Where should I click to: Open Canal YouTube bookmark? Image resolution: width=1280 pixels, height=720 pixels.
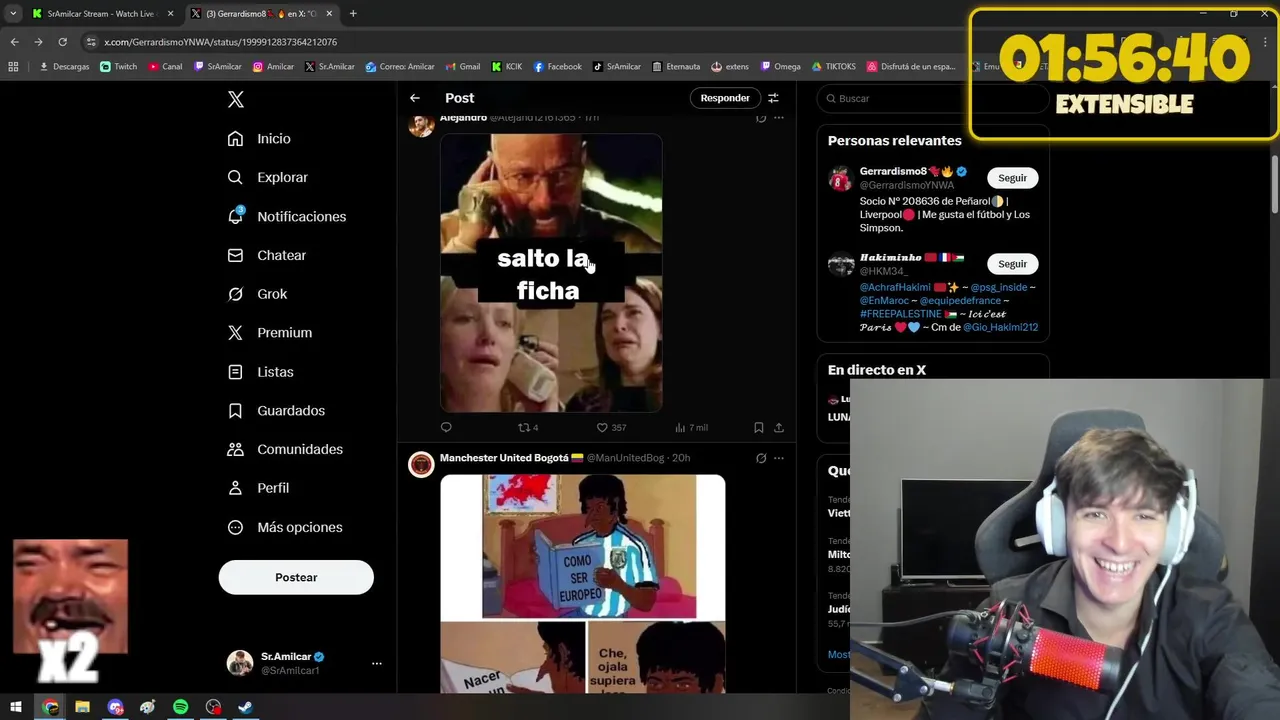(165, 67)
